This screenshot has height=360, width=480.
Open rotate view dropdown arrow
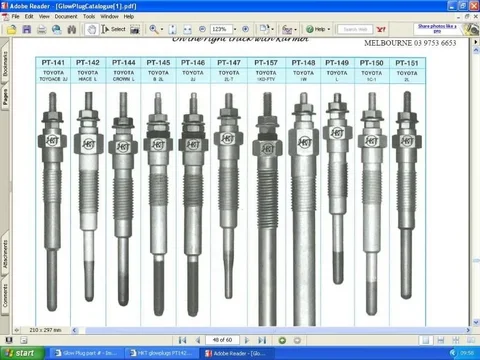272,30
